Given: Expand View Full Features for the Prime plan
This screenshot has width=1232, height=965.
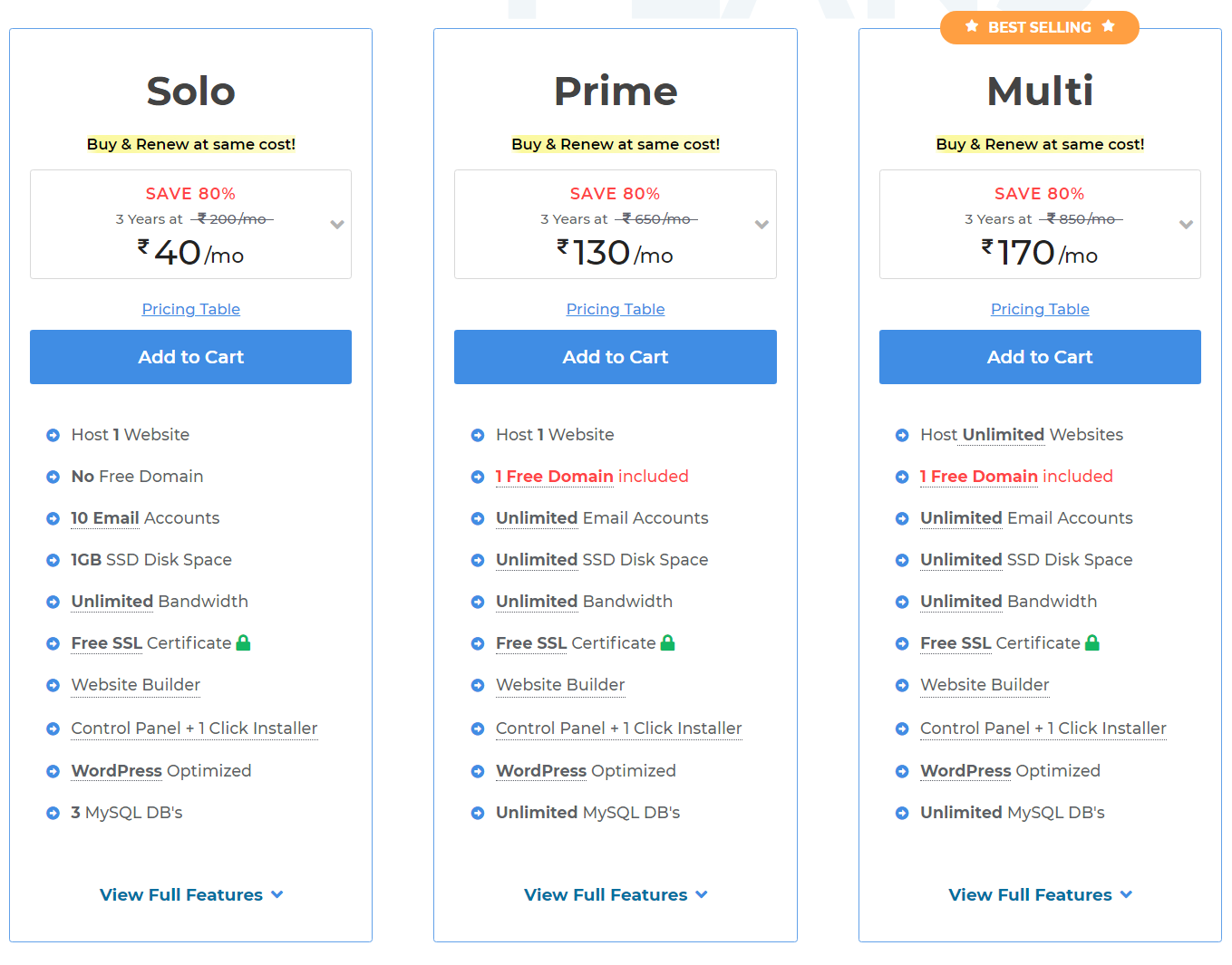Looking at the screenshot, I should [615, 894].
